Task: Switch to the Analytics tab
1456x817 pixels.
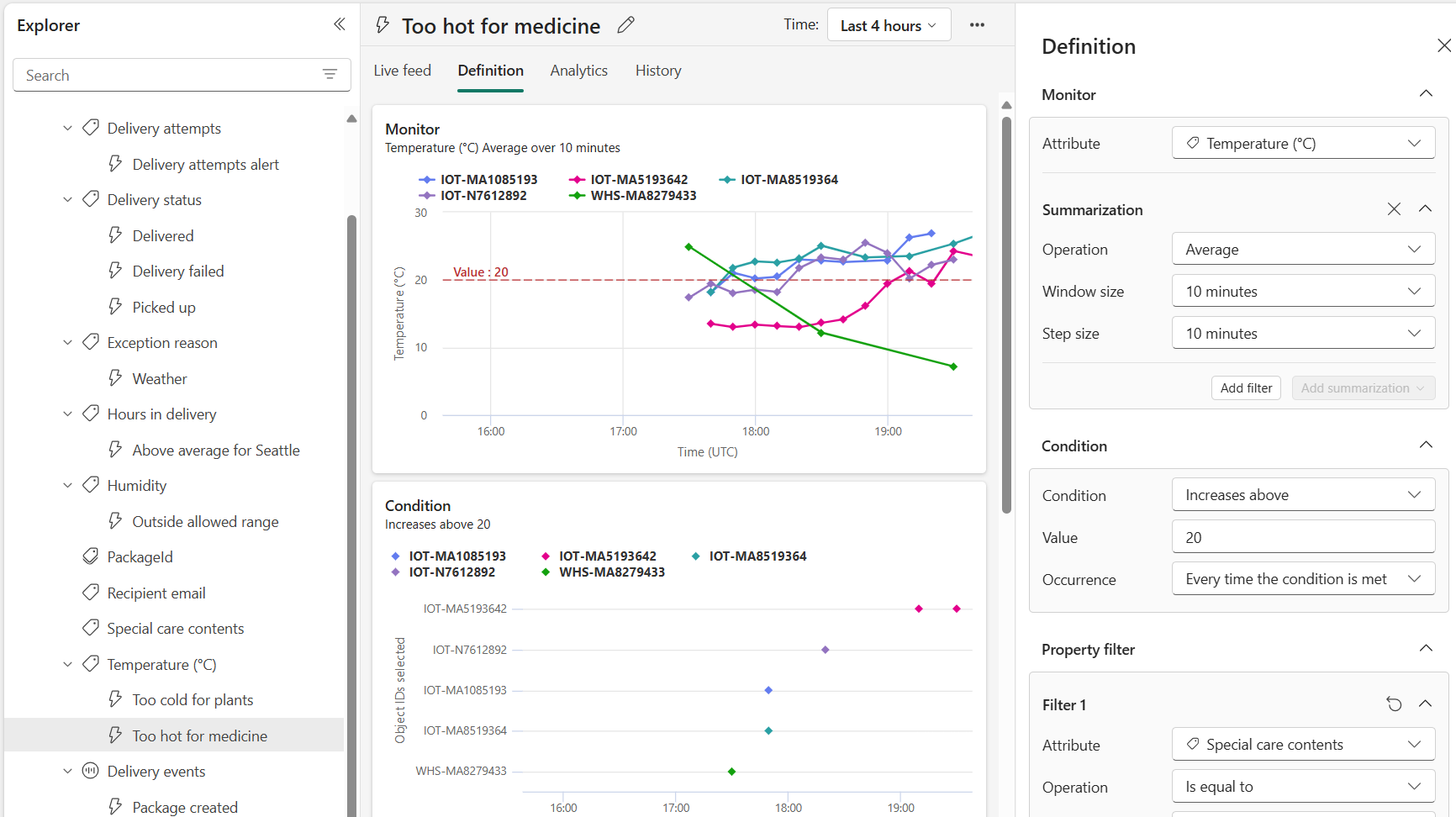Action: [578, 71]
